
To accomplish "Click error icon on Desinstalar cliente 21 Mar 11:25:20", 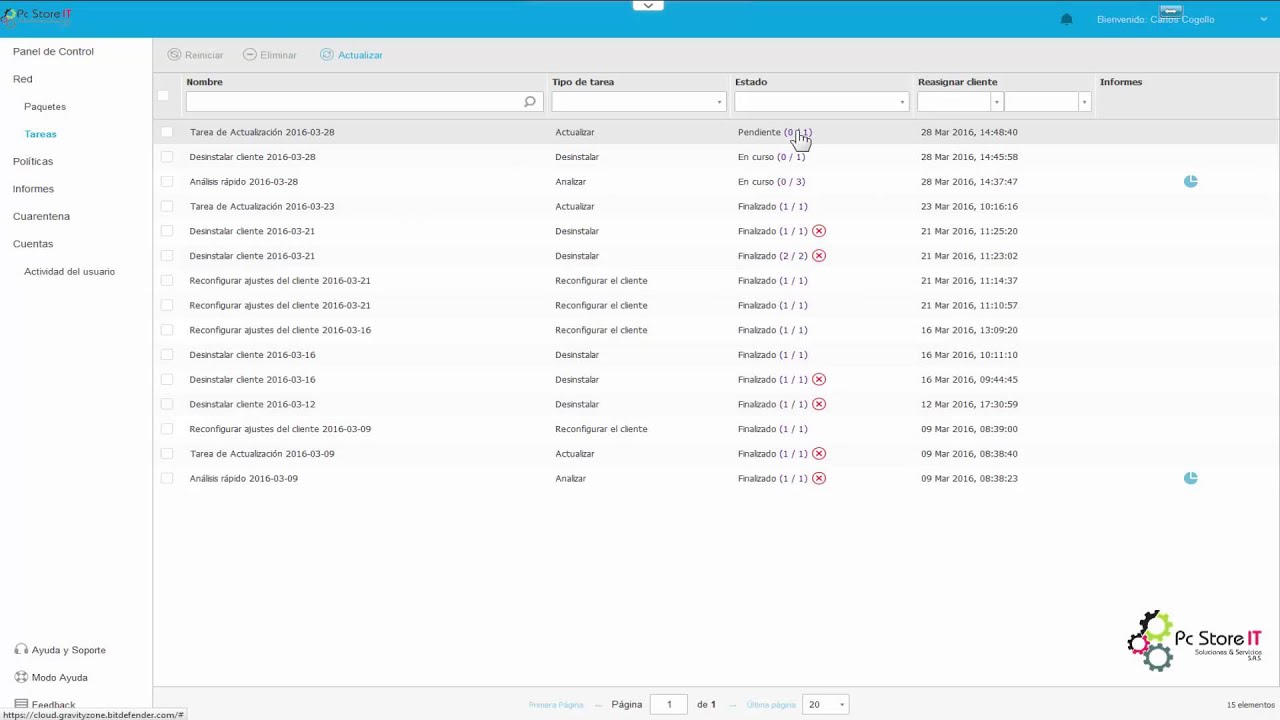I will coord(819,231).
